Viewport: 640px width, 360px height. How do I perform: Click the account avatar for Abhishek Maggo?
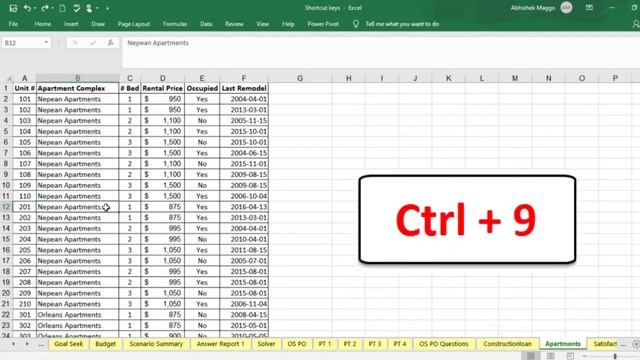(x=566, y=8)
